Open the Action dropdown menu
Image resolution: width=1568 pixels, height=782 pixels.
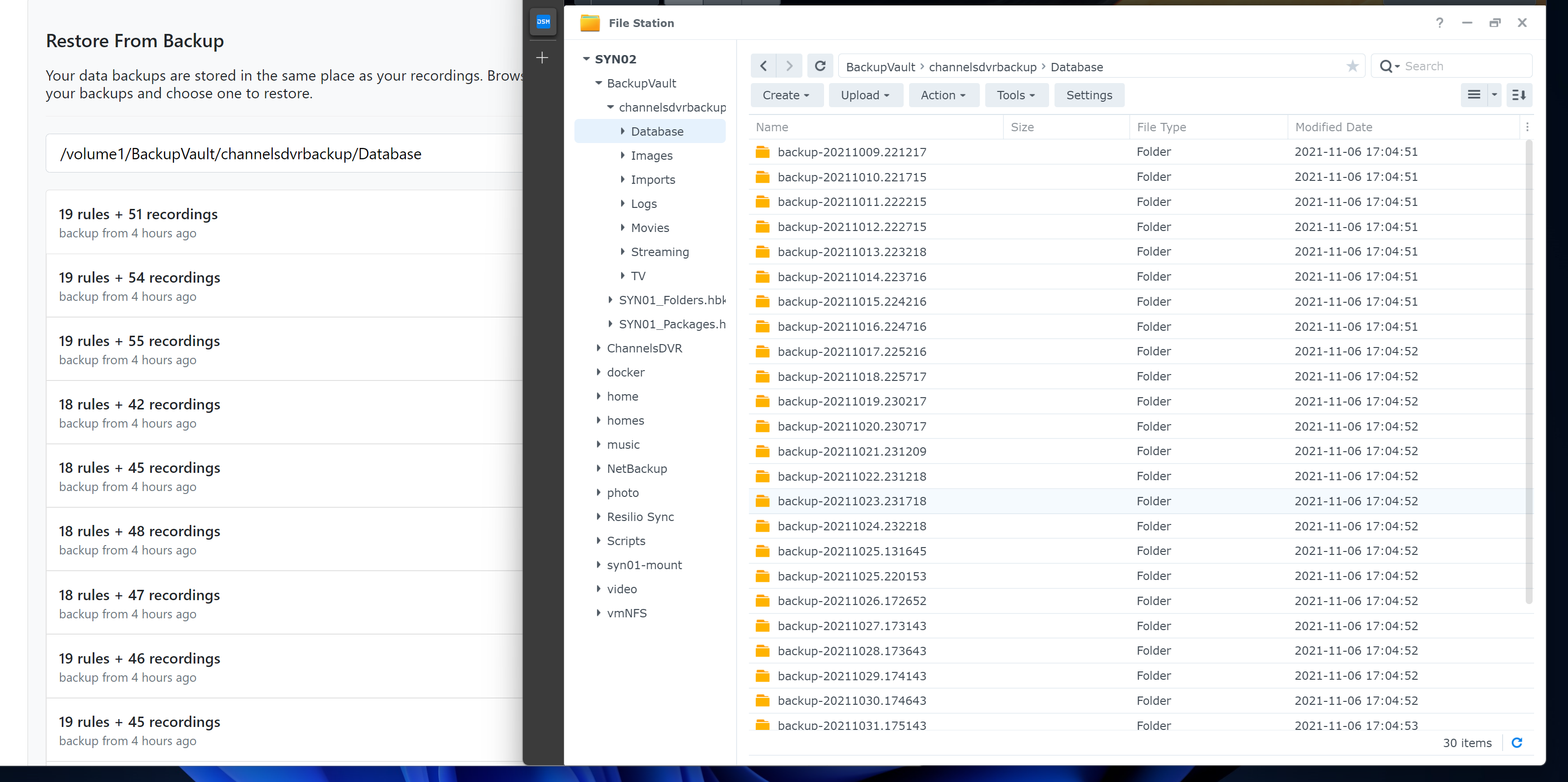[943, 95]
